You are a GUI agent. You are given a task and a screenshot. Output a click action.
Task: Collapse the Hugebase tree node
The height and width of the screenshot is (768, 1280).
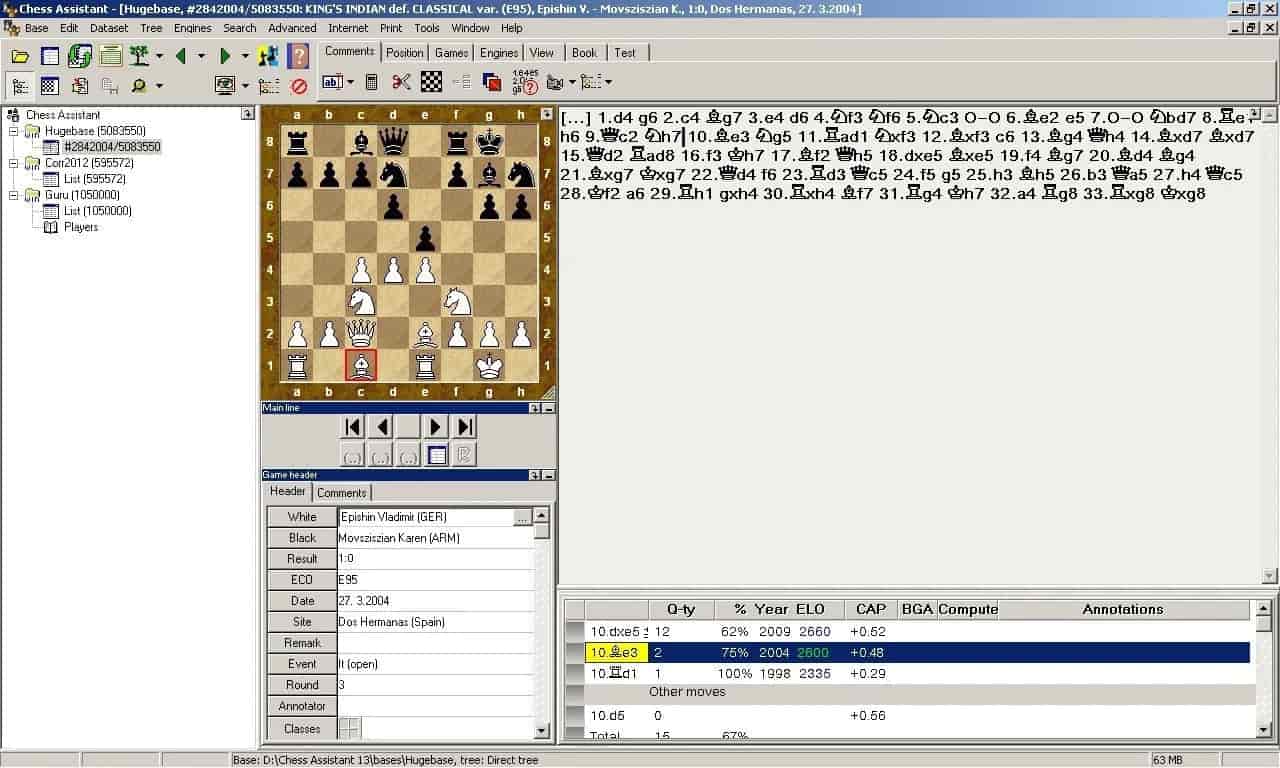tap(14, 131)
